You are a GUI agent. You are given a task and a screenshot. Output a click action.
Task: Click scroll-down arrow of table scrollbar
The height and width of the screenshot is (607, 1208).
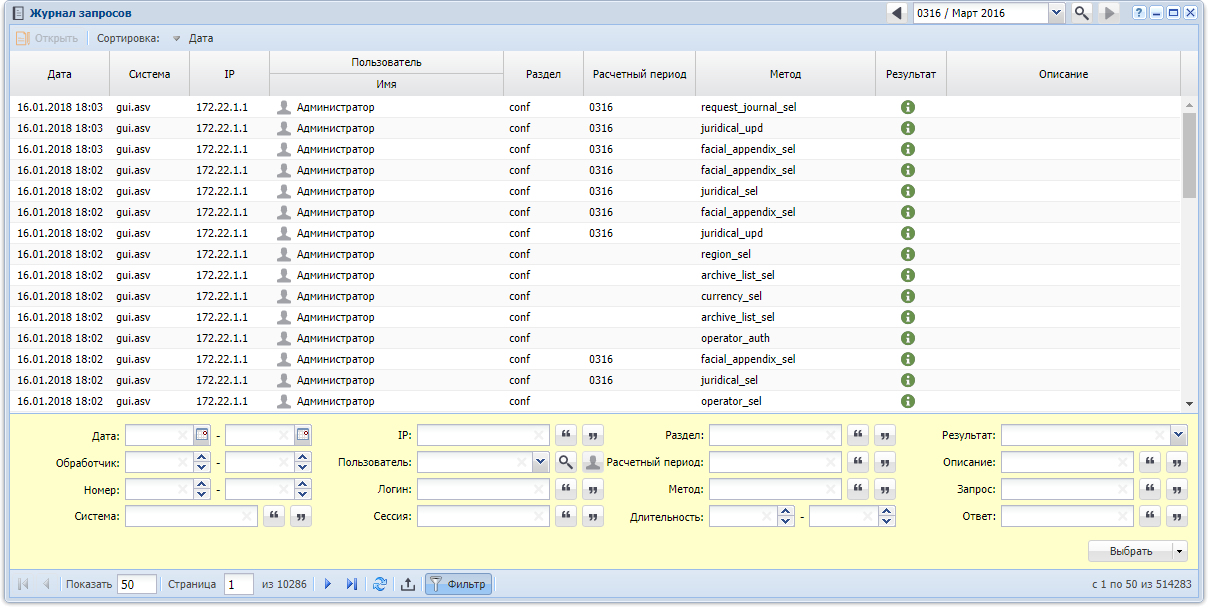1189,402
